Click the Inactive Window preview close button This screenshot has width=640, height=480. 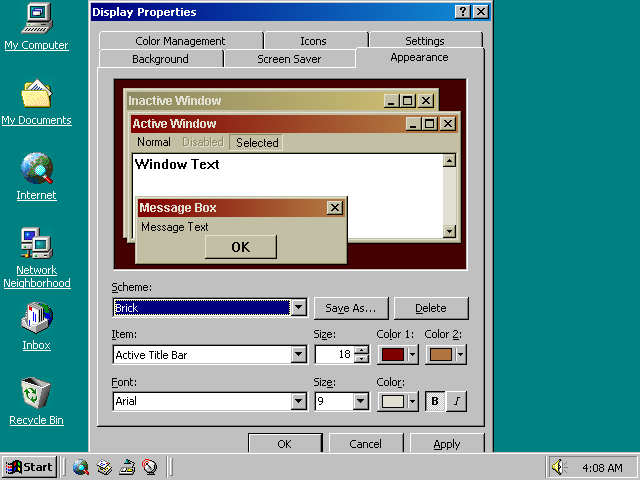426,100
